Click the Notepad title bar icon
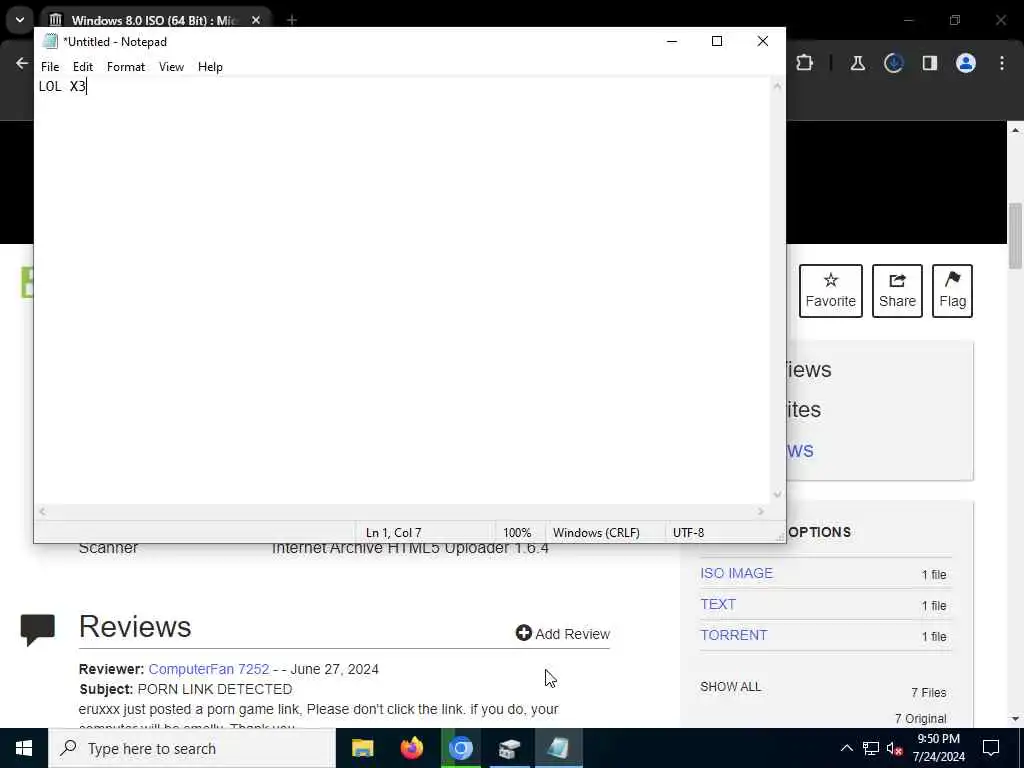The image size is (1024, 768). (x=50, y=41)
